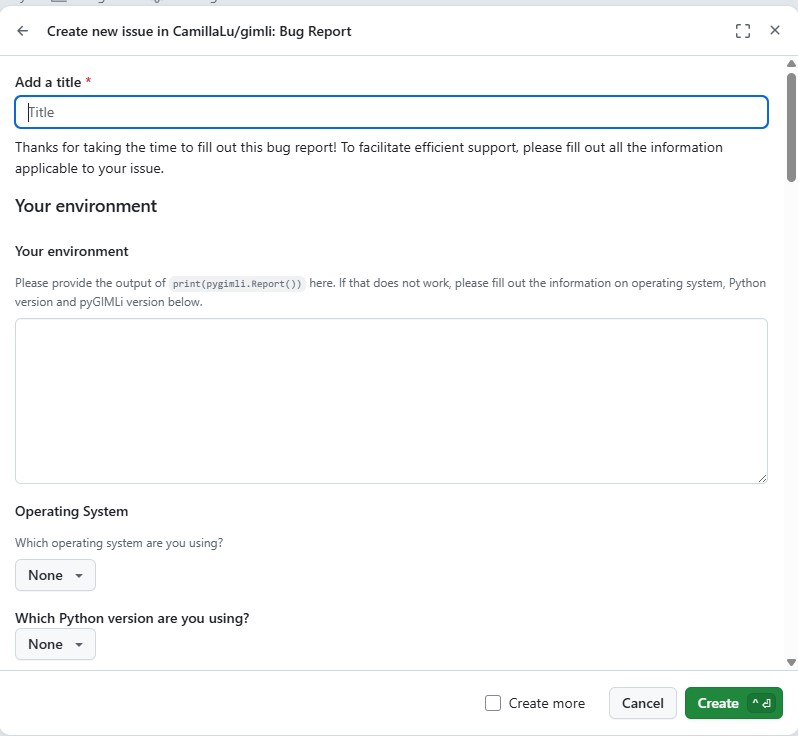This screenshot has height=736, width=798.
Task: Close the Create new issue dialog
Action: click(775, 31)
